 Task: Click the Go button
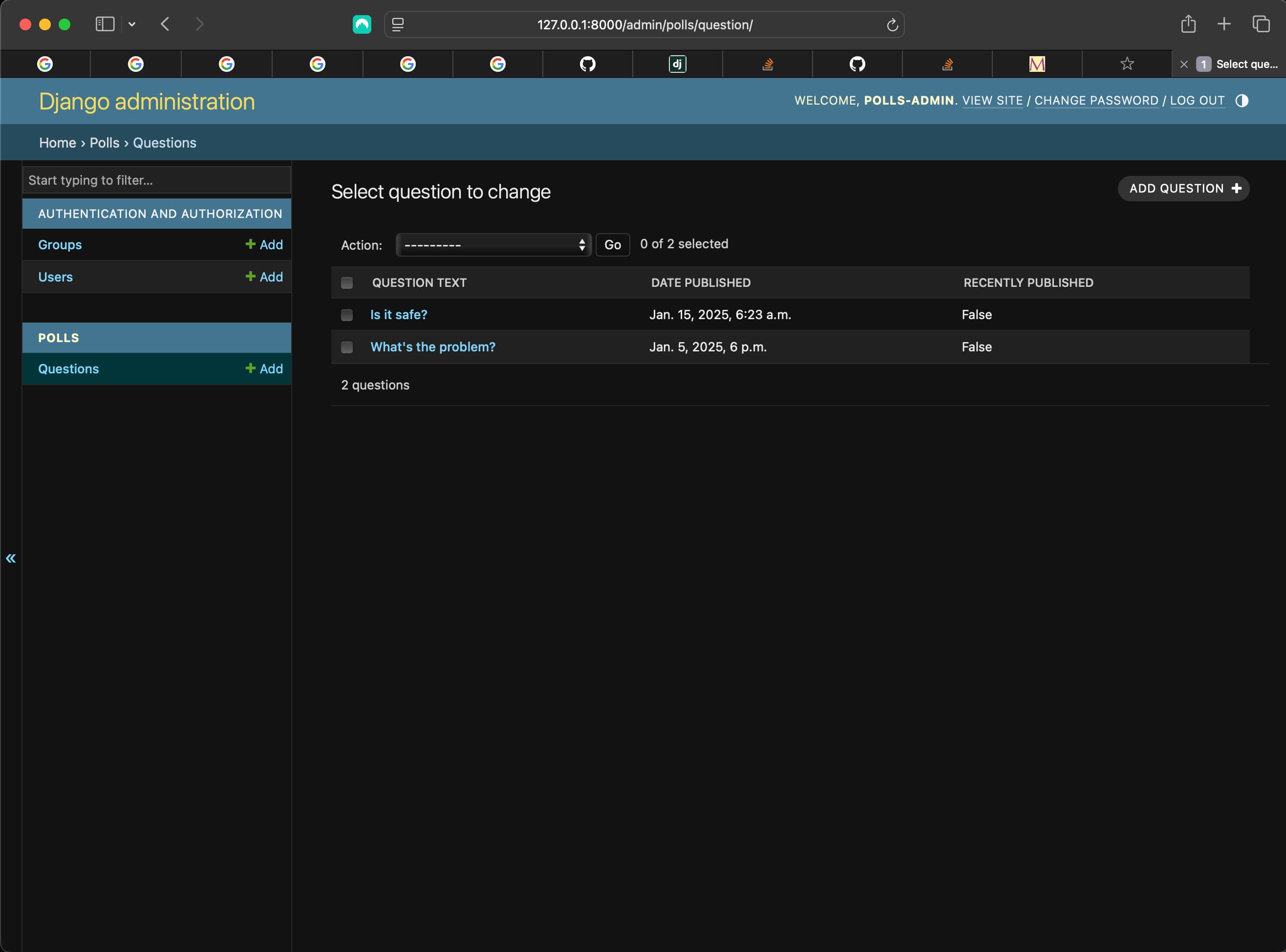pyautogui.click(x=613, y=245)
